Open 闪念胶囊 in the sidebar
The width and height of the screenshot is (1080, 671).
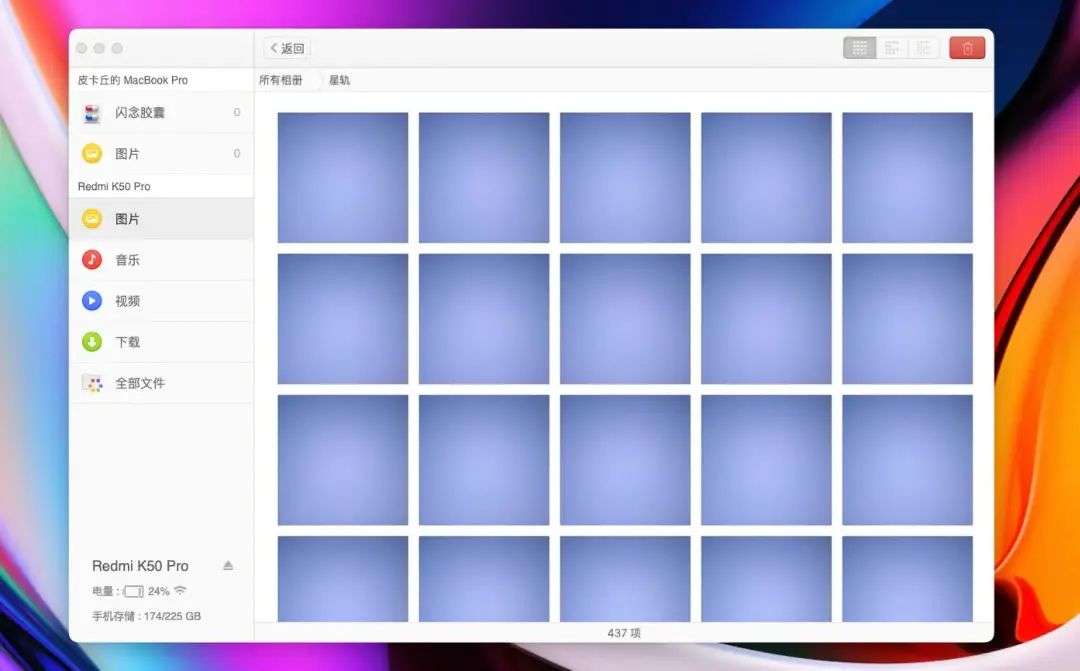pos(139,113)
